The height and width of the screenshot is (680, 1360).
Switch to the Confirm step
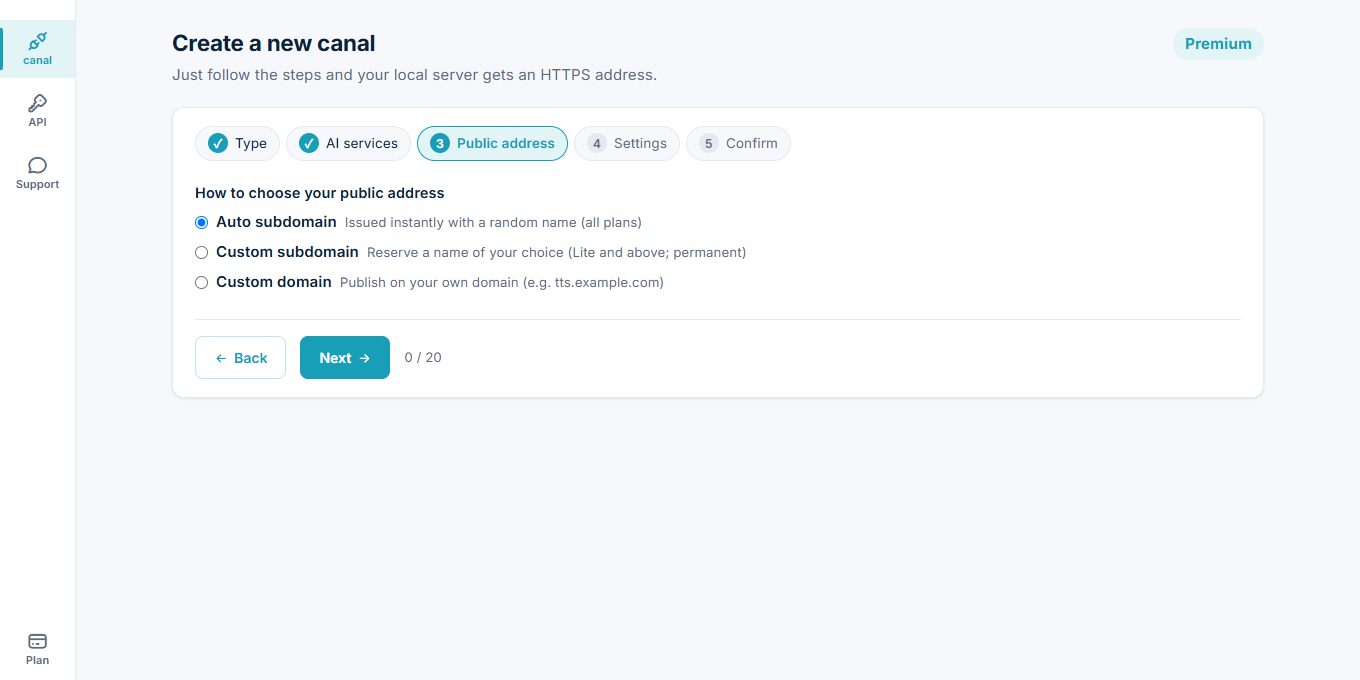[738, 143]
